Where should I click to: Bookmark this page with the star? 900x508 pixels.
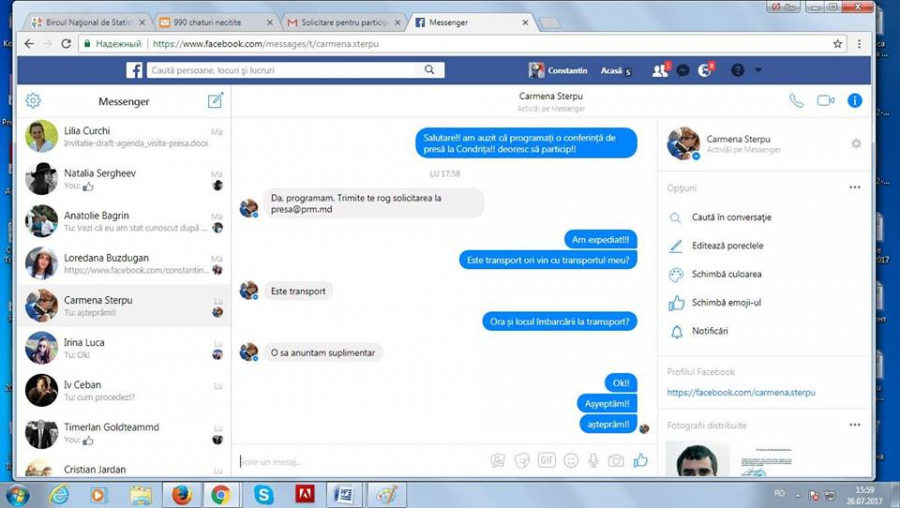point(838,44)
